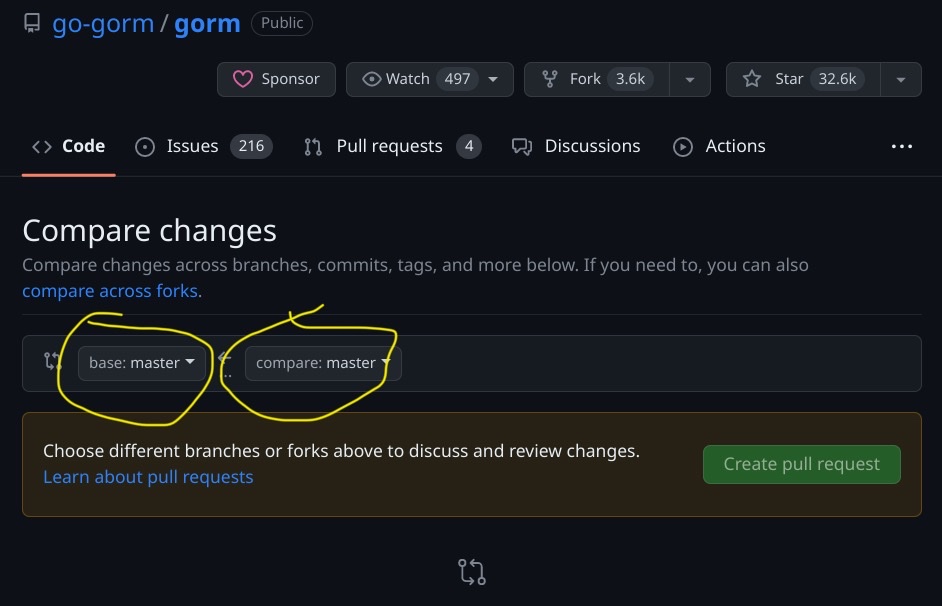Open the Learn about pull requests link
Image resolution: width=942 pixels, height=606 pixels.
point(148,477)
